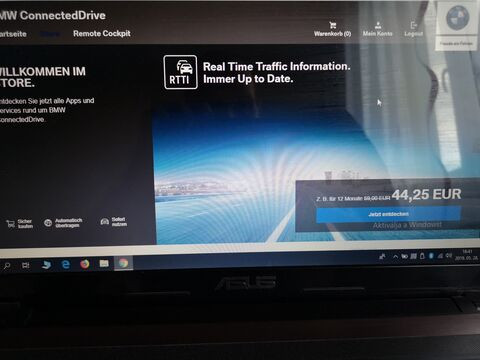The width and height of the screenshot is (480, 360).
Task: Click the Sofort nutzen icon
Action: pyautogui.click(x=105, y=222)
